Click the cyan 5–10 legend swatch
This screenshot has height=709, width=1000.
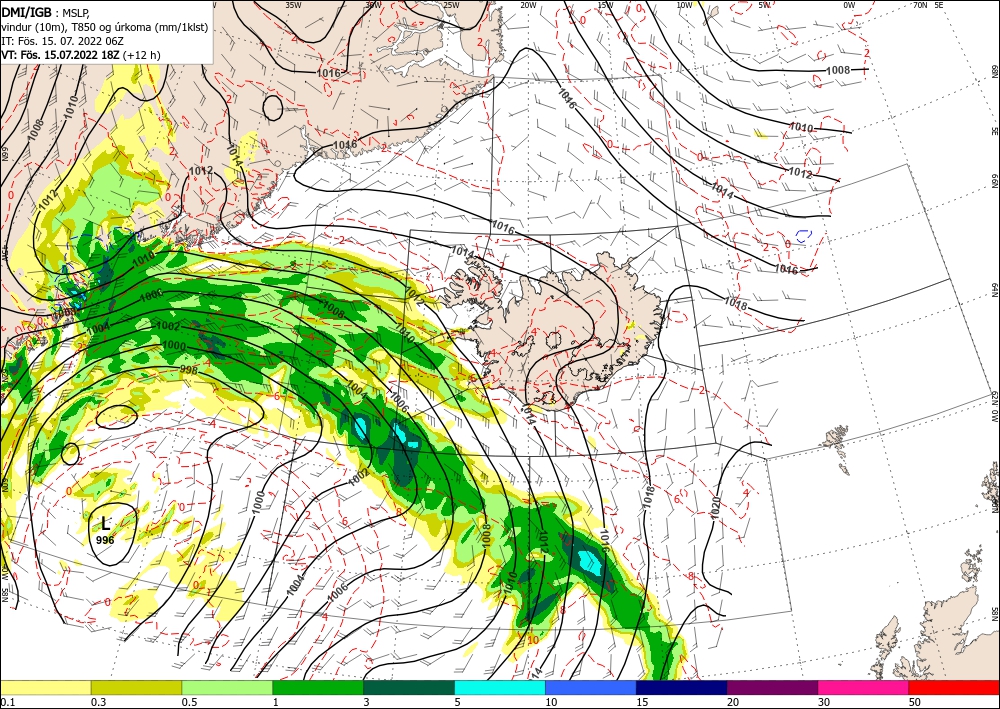click(x=500, y=687)
